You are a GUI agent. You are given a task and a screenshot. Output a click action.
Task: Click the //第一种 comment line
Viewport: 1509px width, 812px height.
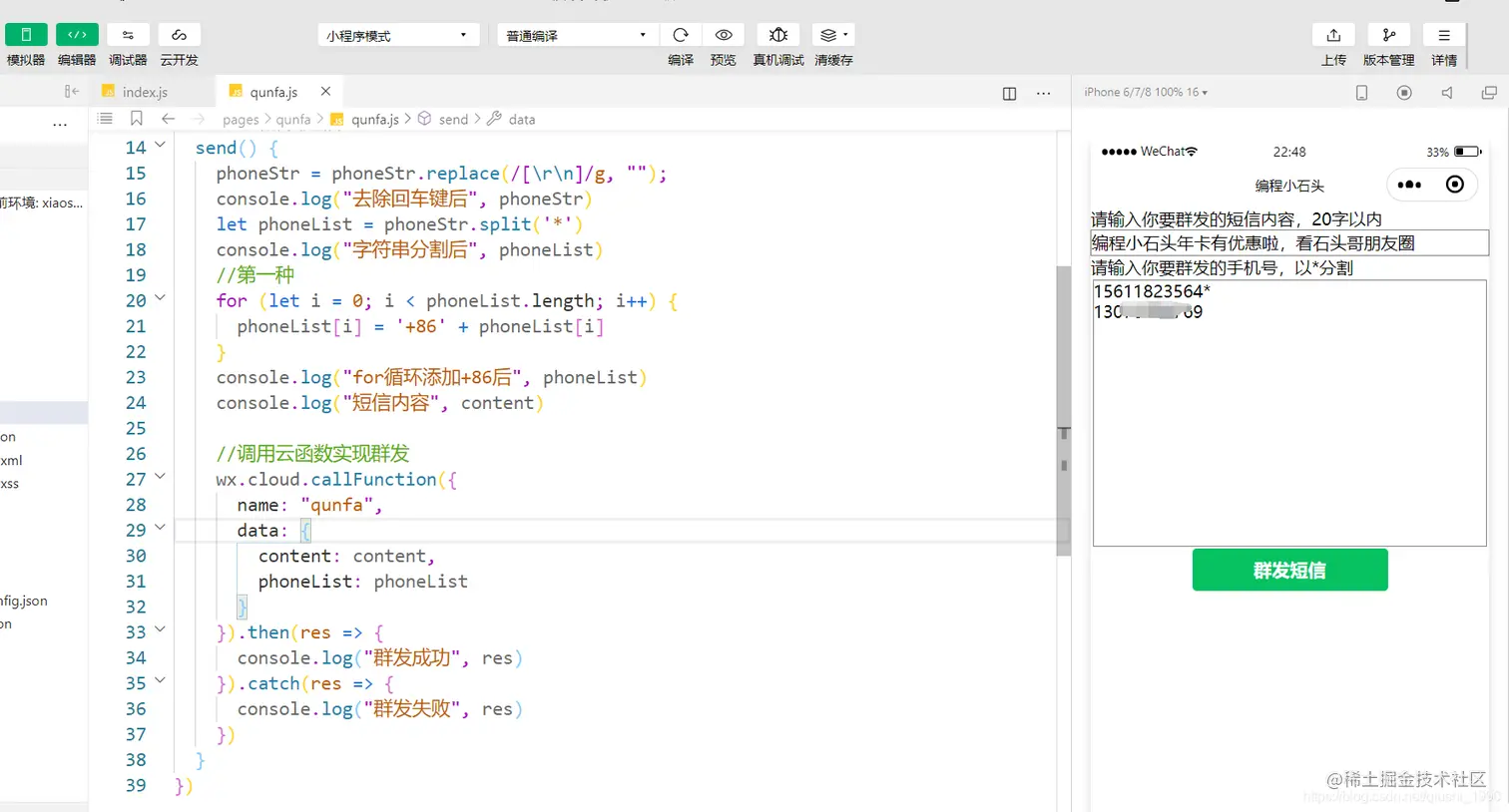(255, 275)
